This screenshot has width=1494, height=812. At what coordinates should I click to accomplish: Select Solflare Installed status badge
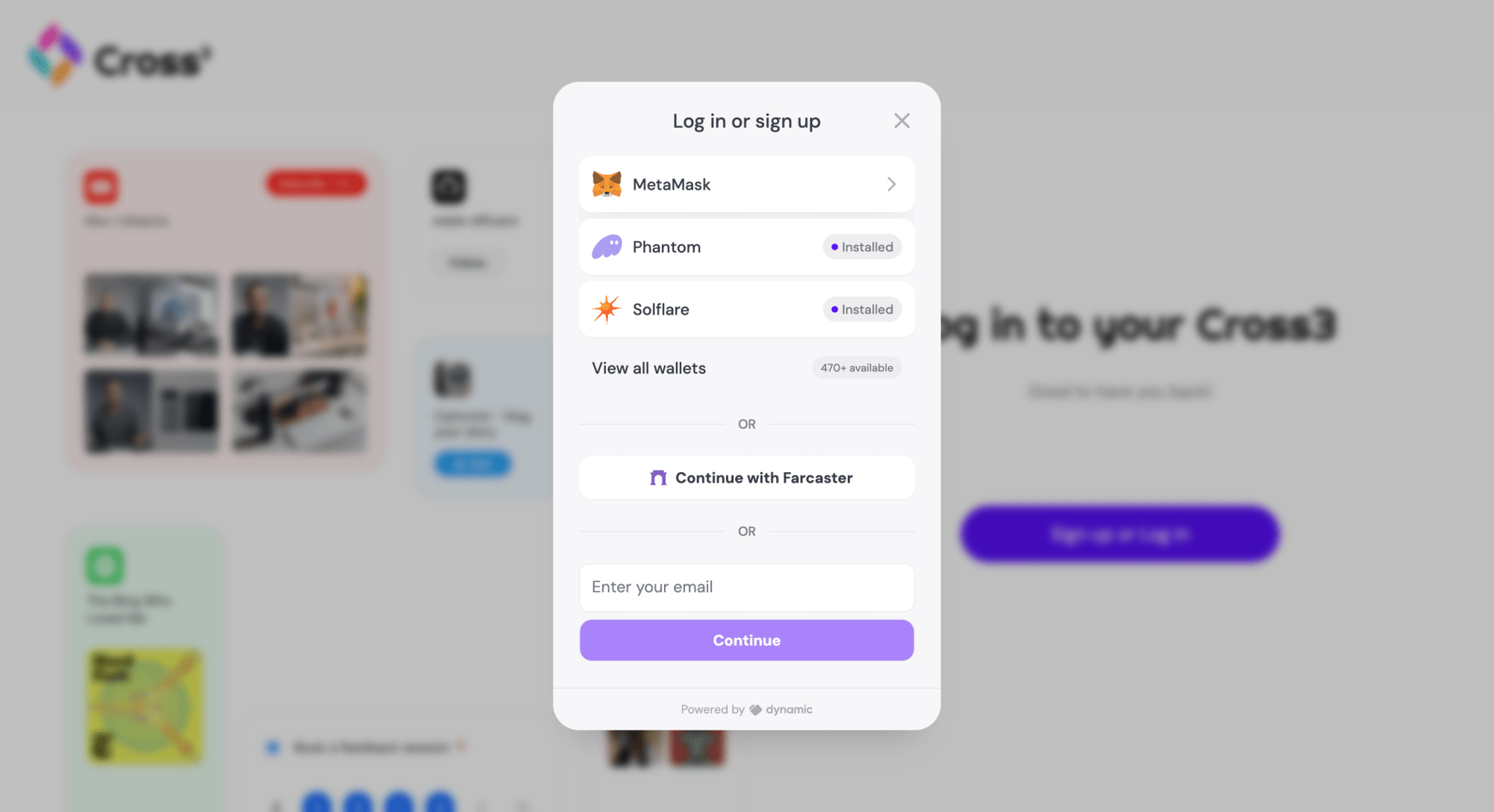(861, 309)
